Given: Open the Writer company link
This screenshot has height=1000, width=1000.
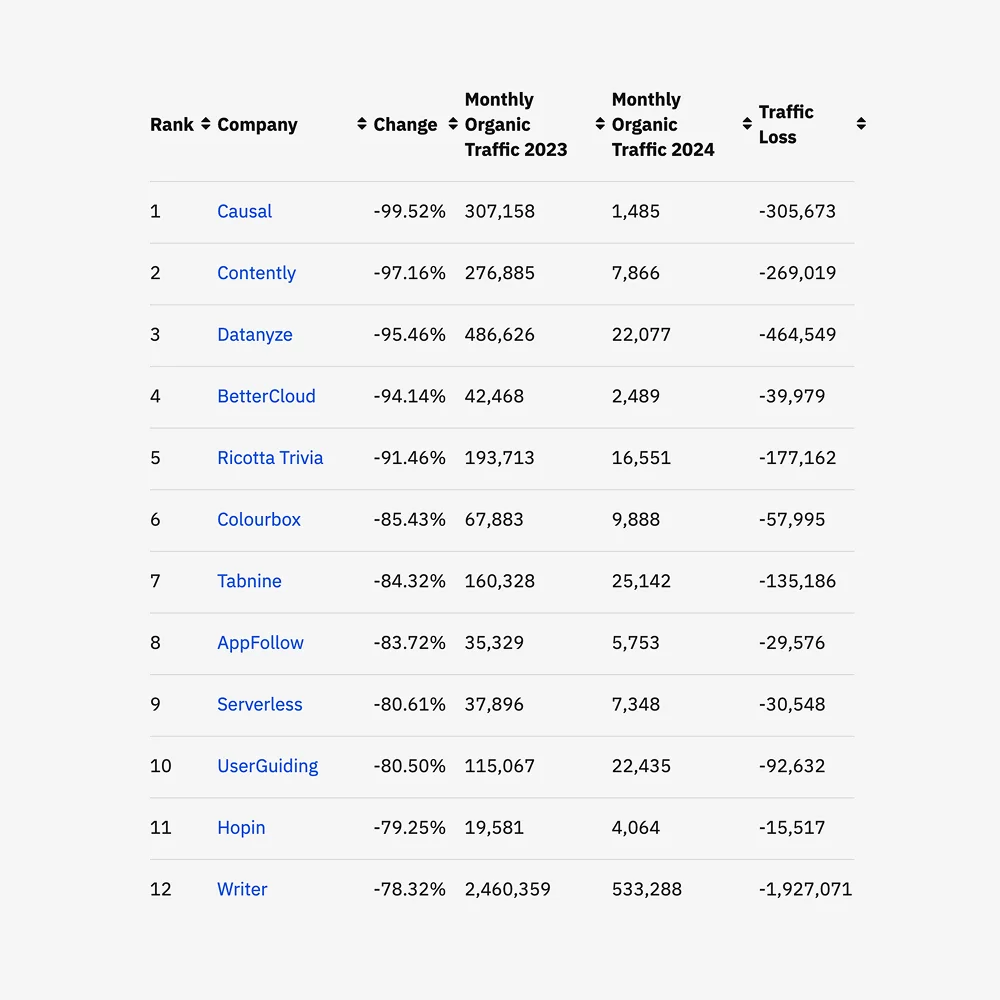Looking at the screenshot, I should (x=242, y=889).
